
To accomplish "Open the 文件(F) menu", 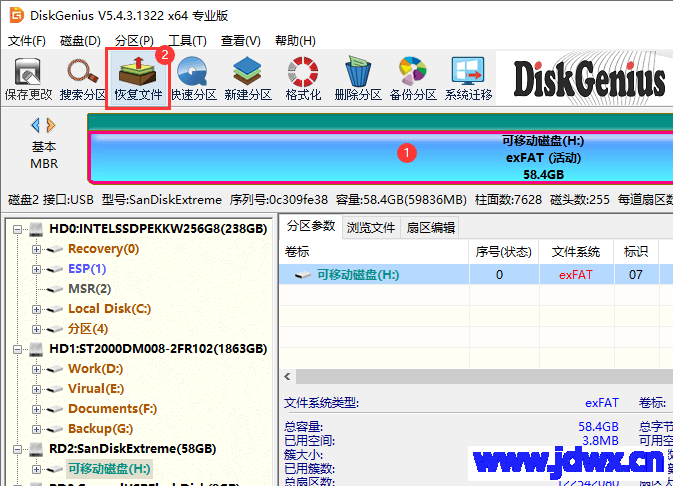I will coord(27,41).
